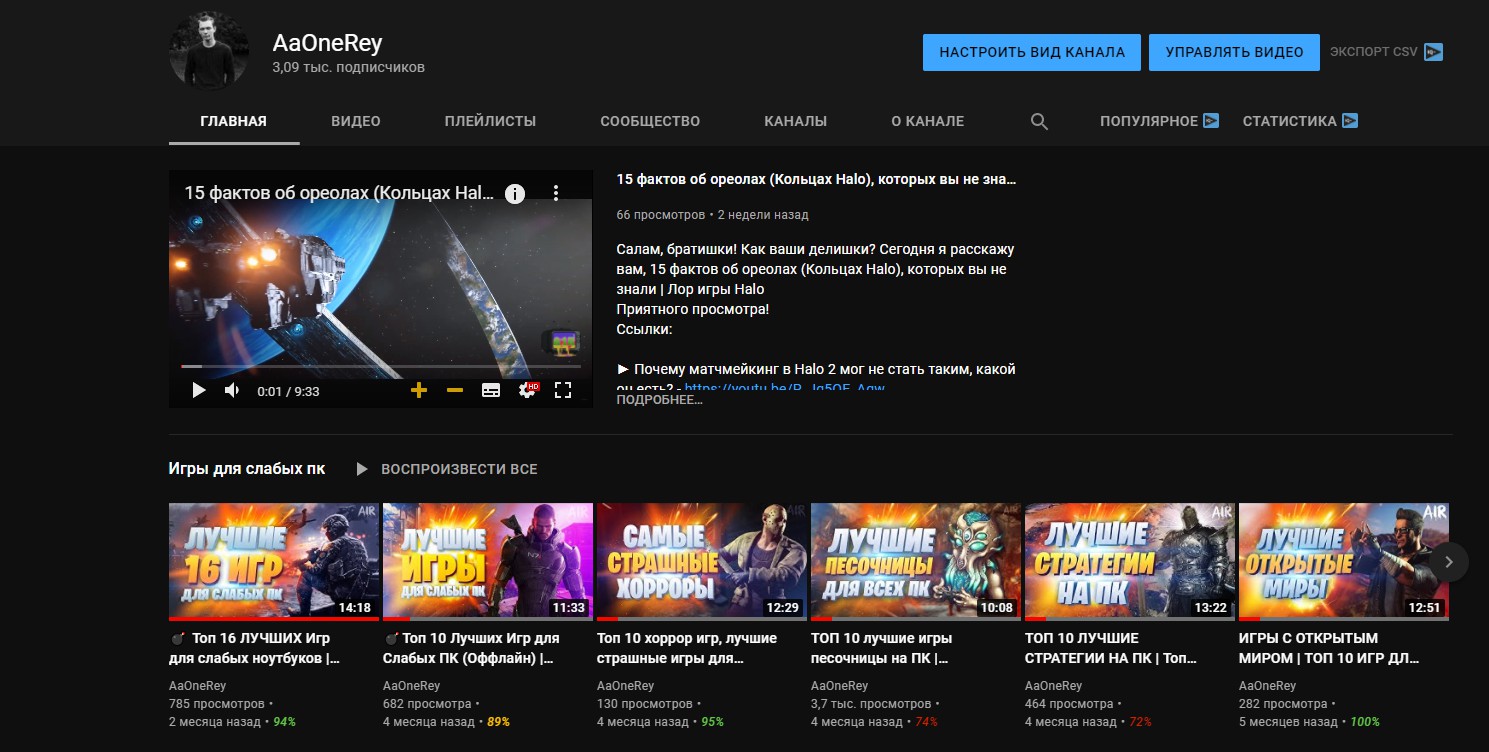Click the 94% rating value
Screen dimensions: 1489x752
click(x=284, y=722)
